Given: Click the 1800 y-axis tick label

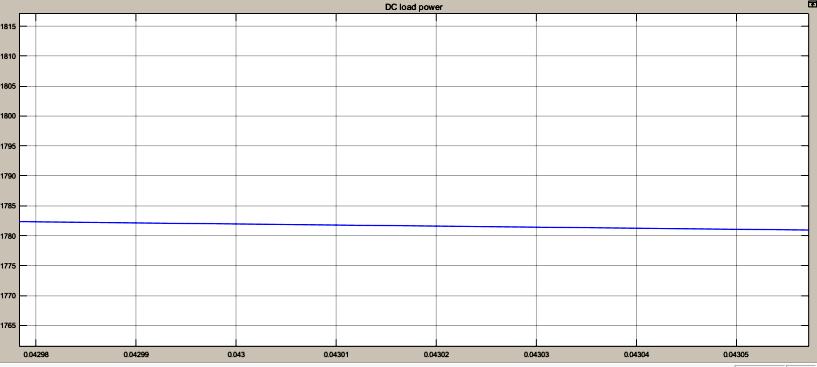Looking at the screenshot, I should (x=8, y=116).
